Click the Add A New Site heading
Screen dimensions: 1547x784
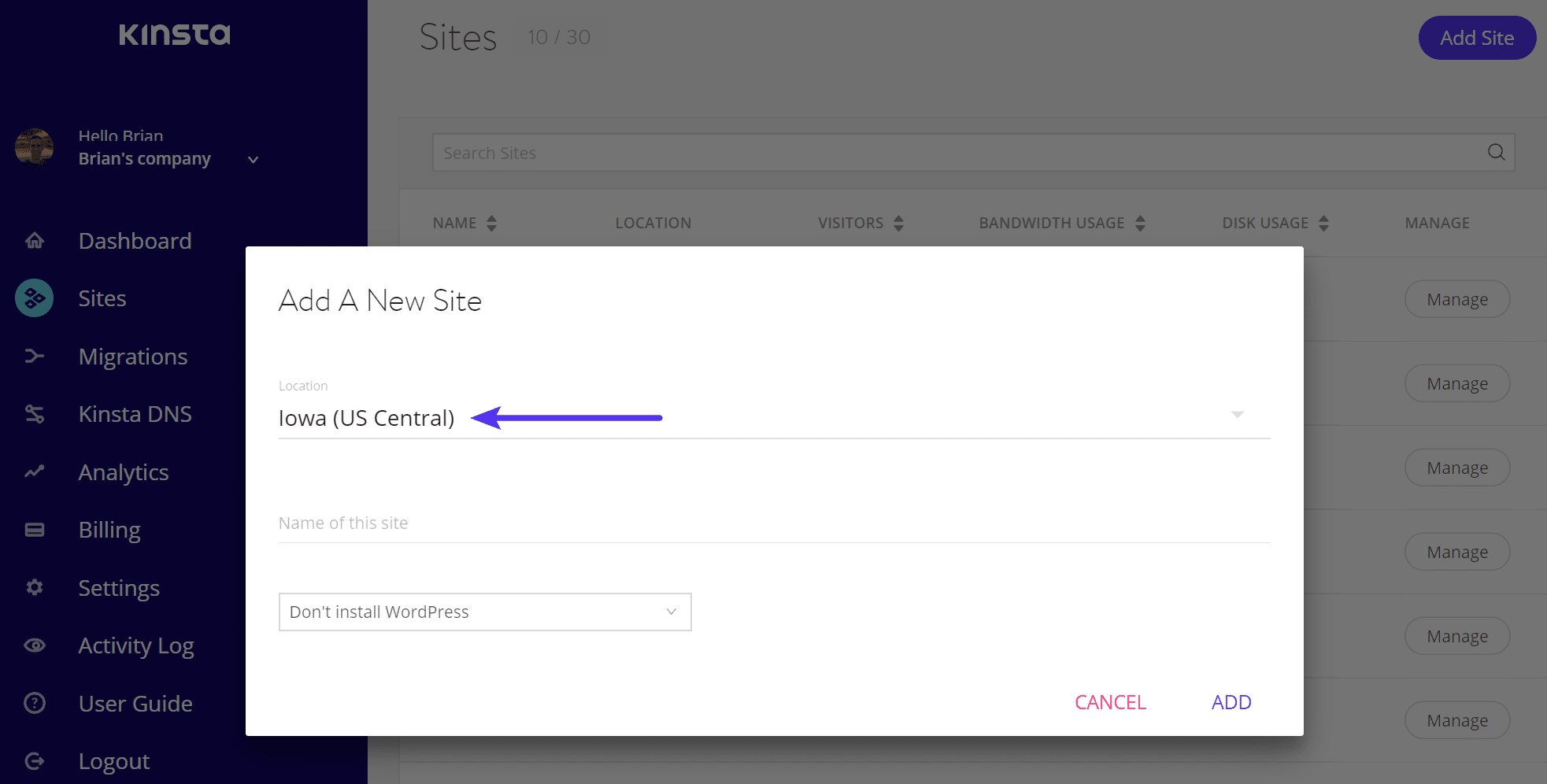[x=380, y=301]
